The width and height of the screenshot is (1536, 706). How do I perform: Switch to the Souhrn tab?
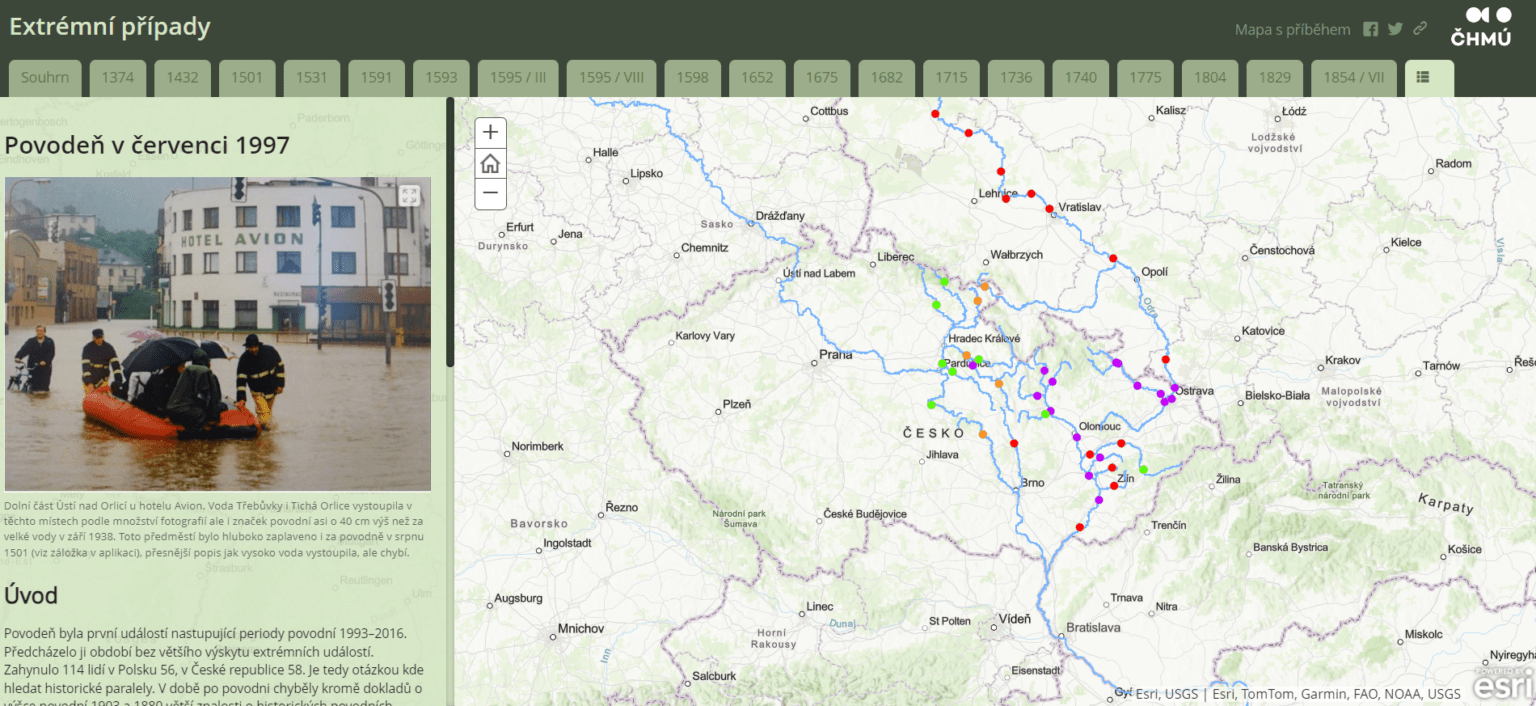(44, 77)
